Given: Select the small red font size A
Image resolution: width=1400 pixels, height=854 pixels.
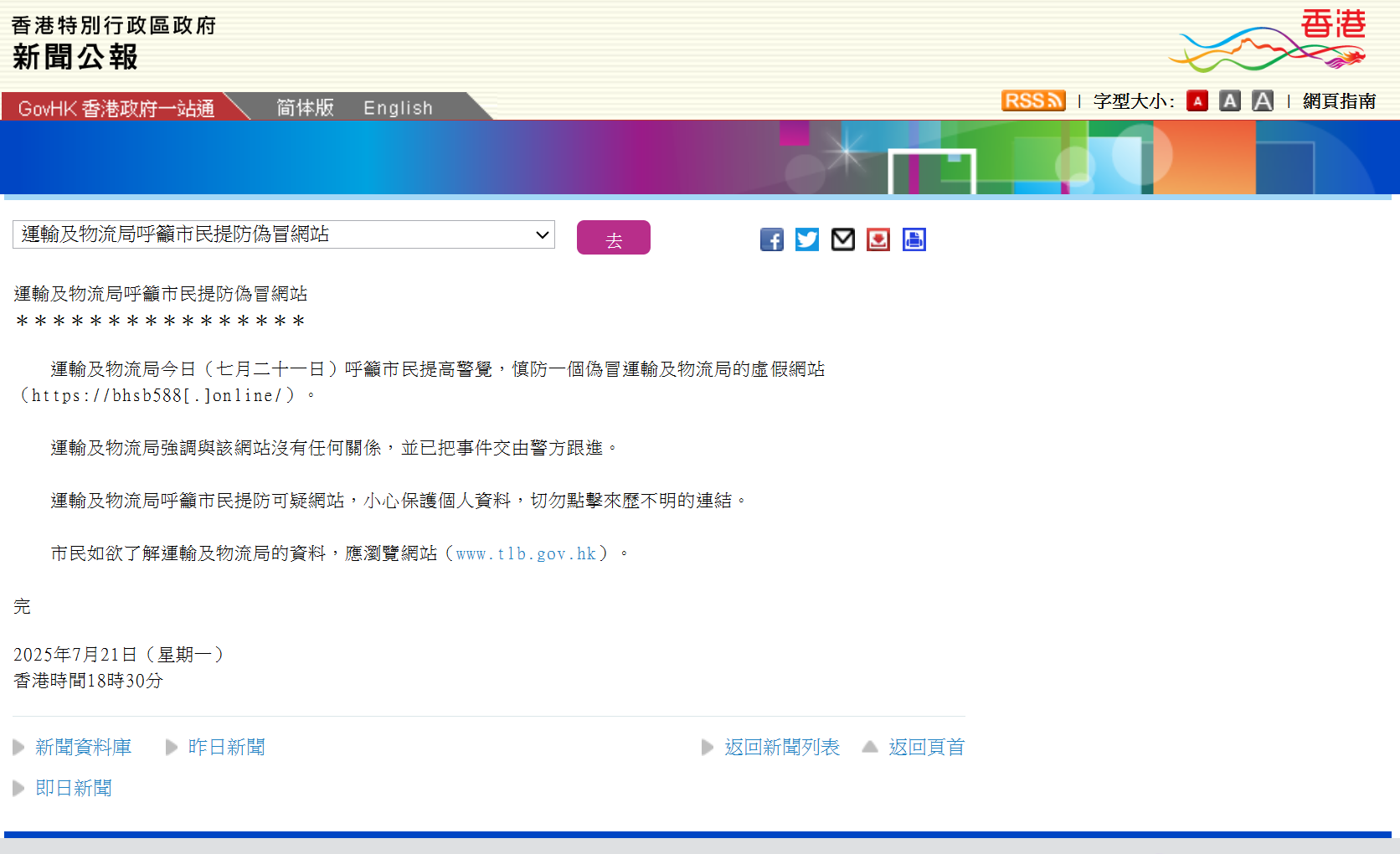Looking at the screenshot, I should (x=1197, y=101).
